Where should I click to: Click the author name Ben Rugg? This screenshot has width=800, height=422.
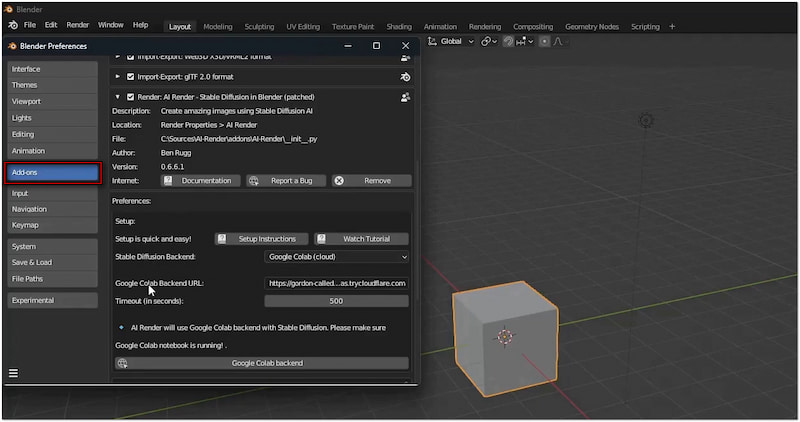tap(176, 153)
